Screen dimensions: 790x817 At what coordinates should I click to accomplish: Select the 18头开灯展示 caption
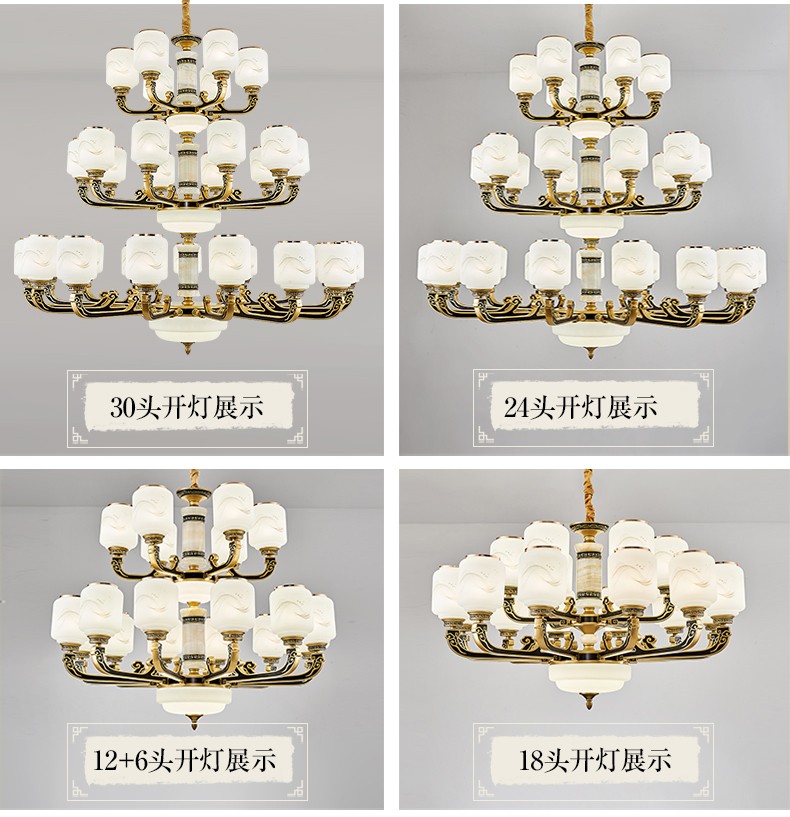[x=595, y=761]
